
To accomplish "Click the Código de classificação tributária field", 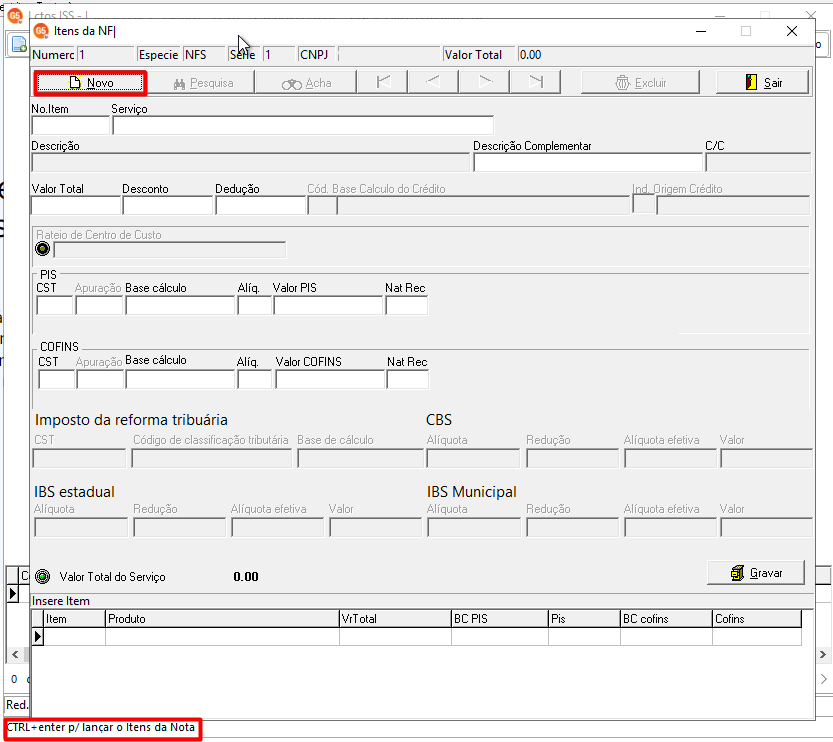I will [x=211, y=458].
